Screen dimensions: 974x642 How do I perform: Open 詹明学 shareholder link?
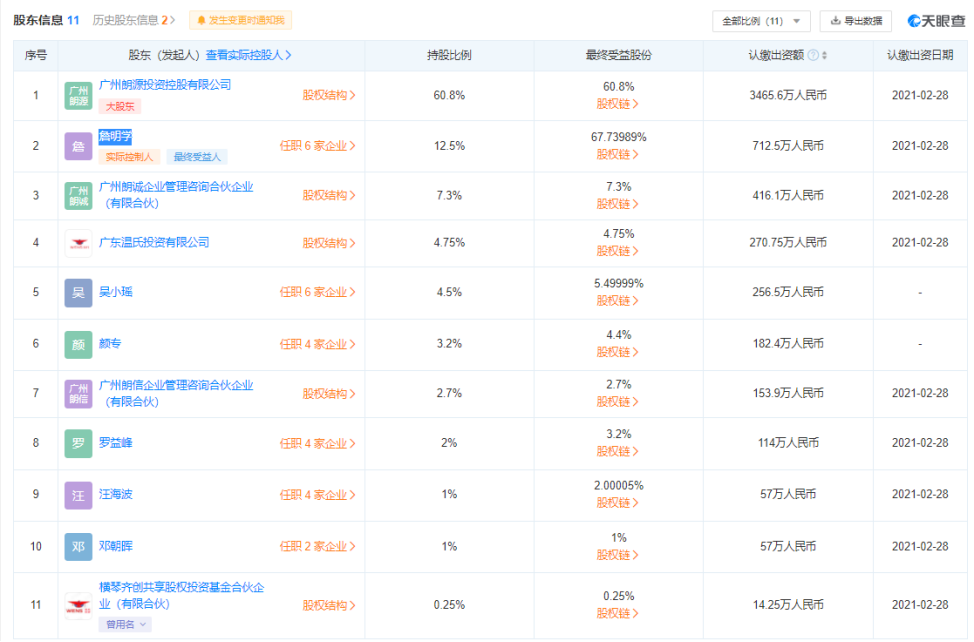(115, 137)
